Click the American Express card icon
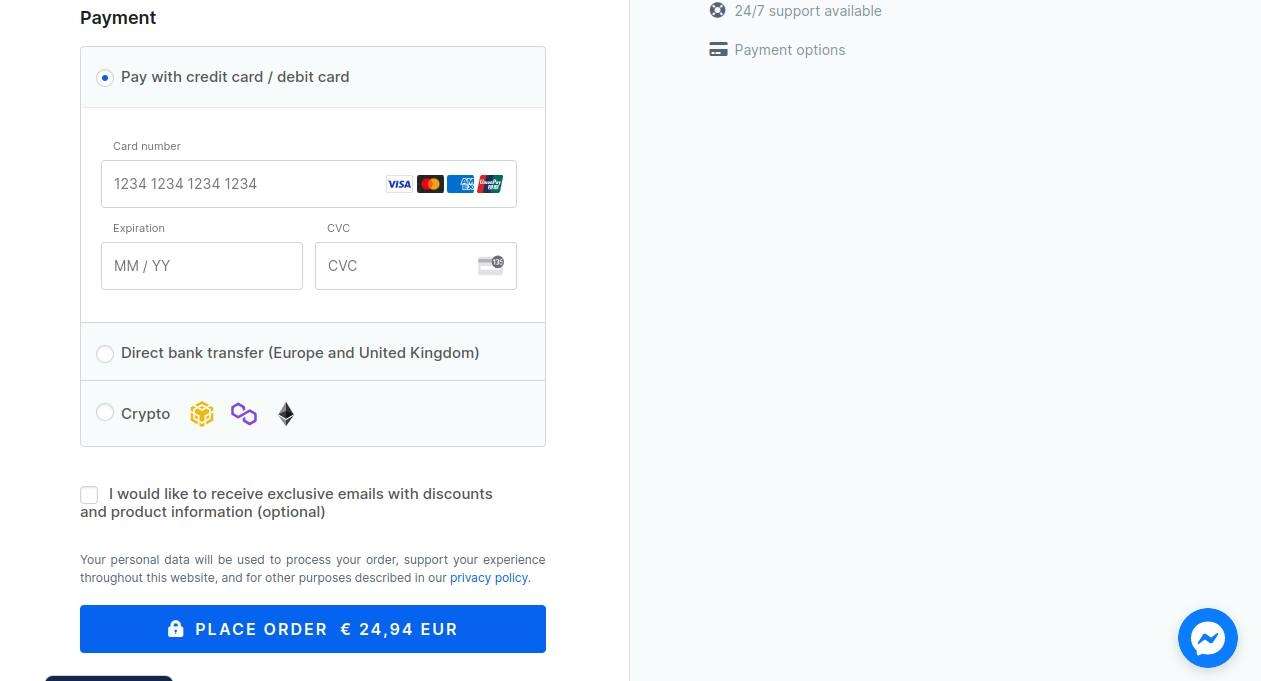Image resolution: width=1261 pixels, height=681 pixels. click(460, 184)
